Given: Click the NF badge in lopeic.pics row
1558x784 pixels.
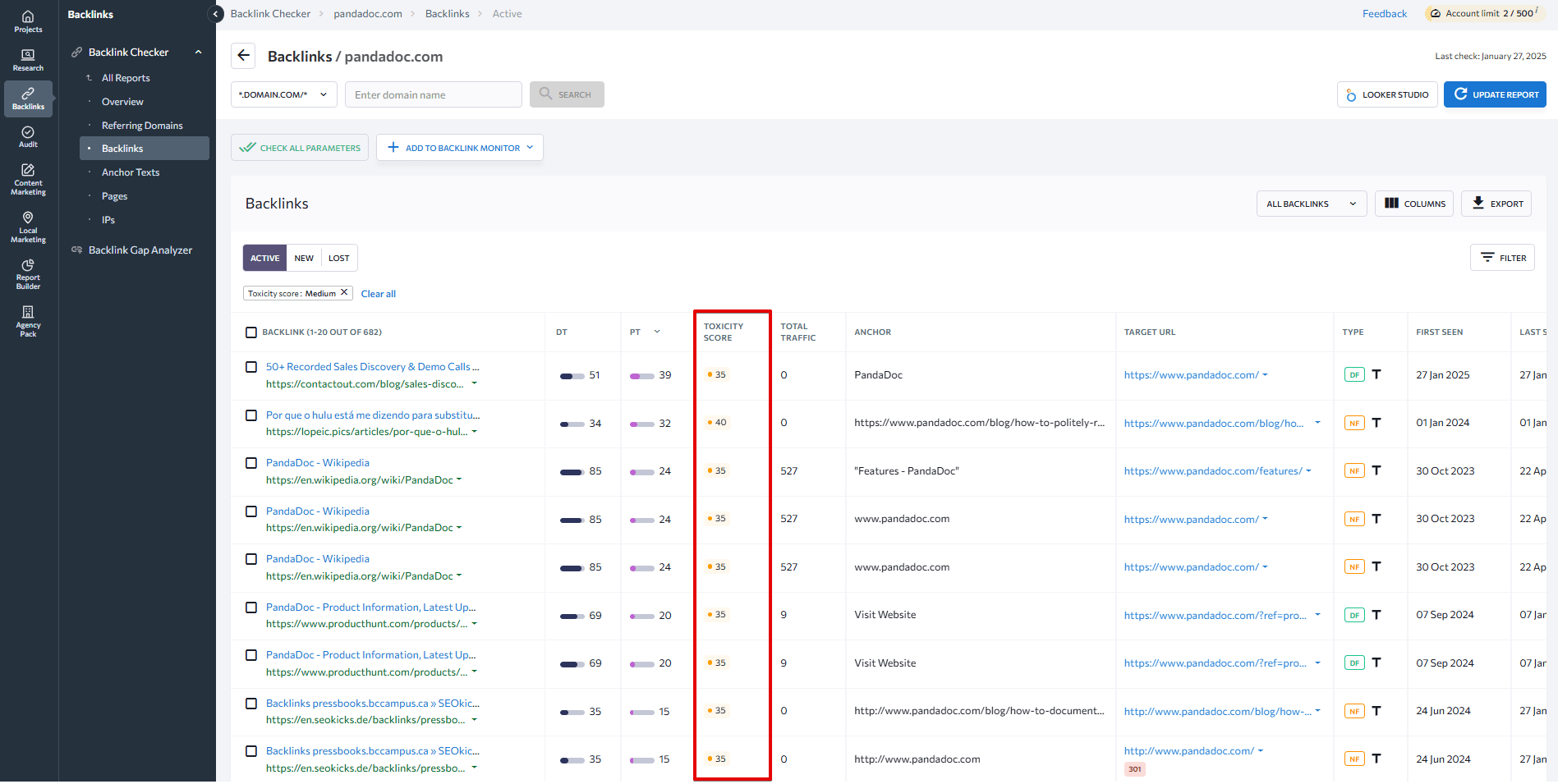Looking at the screenshot, I should [1354, 423].
